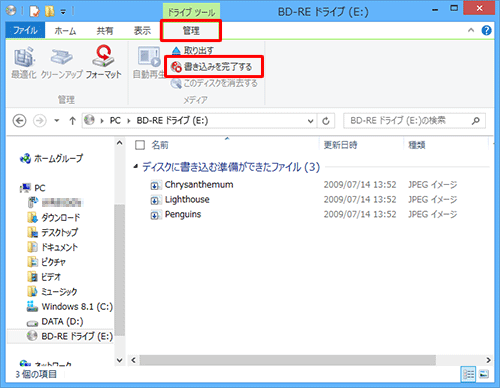Click PC in the address breadcrumb

pos(115,121)
